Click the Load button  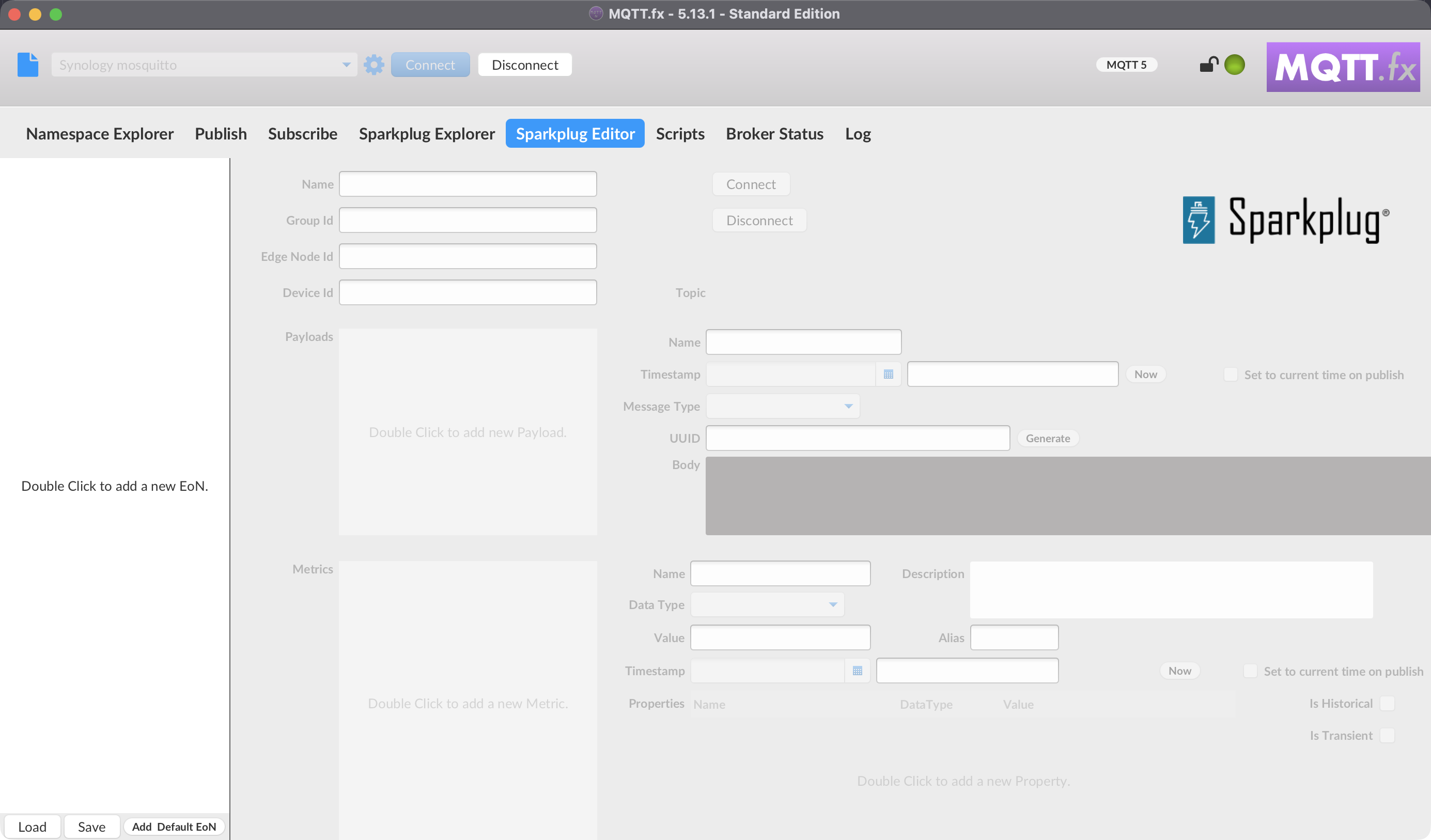[33, 827]
